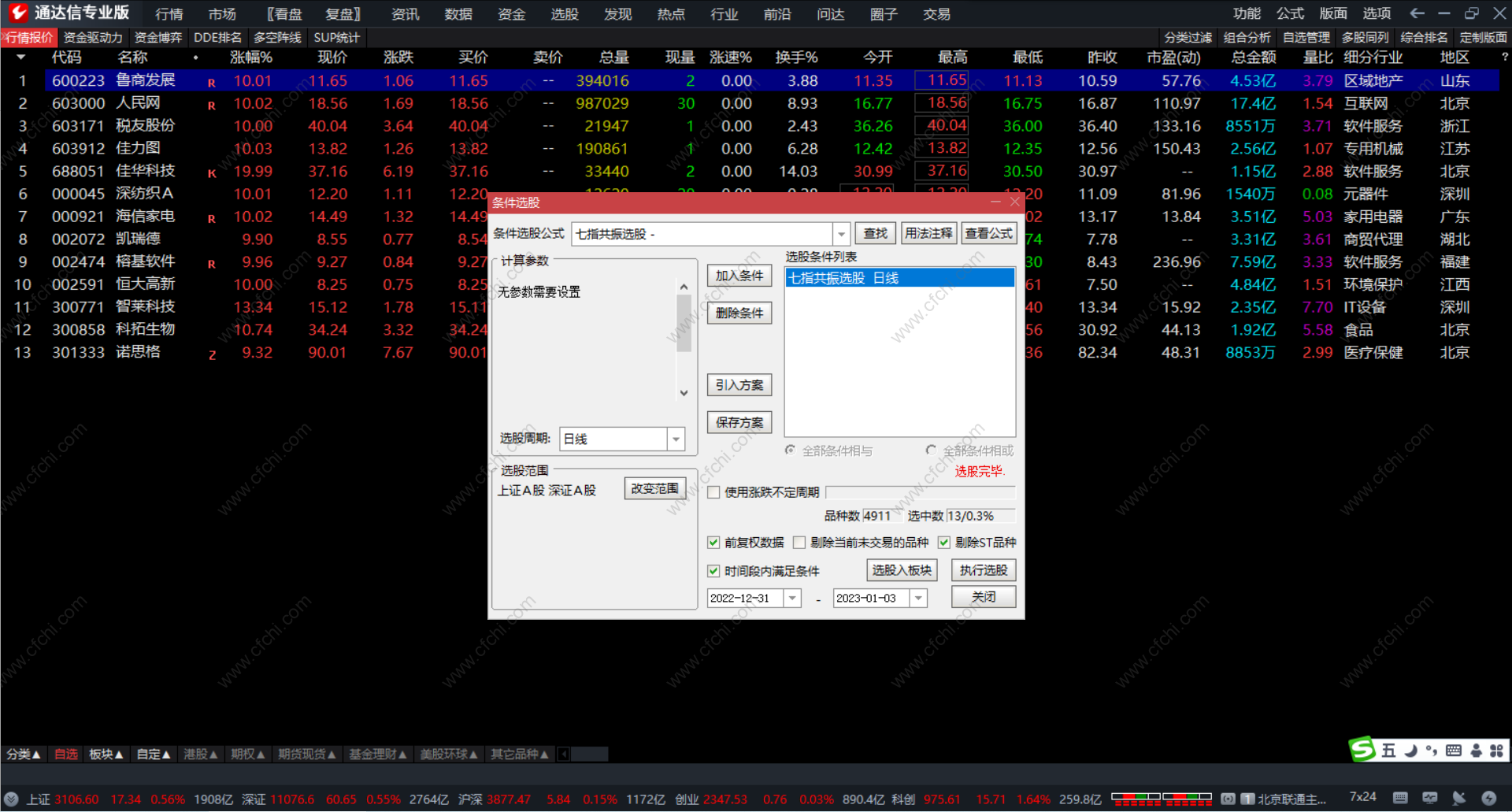Click the 综合排名 toolbar button
The image size is (1512, 812).
1424,38
